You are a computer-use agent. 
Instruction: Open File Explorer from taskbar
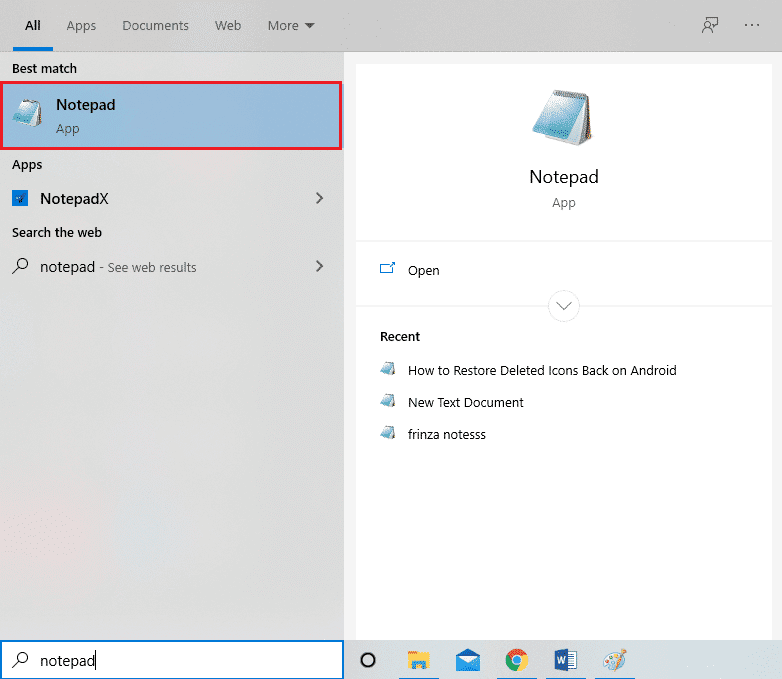(x=418, y=660)
